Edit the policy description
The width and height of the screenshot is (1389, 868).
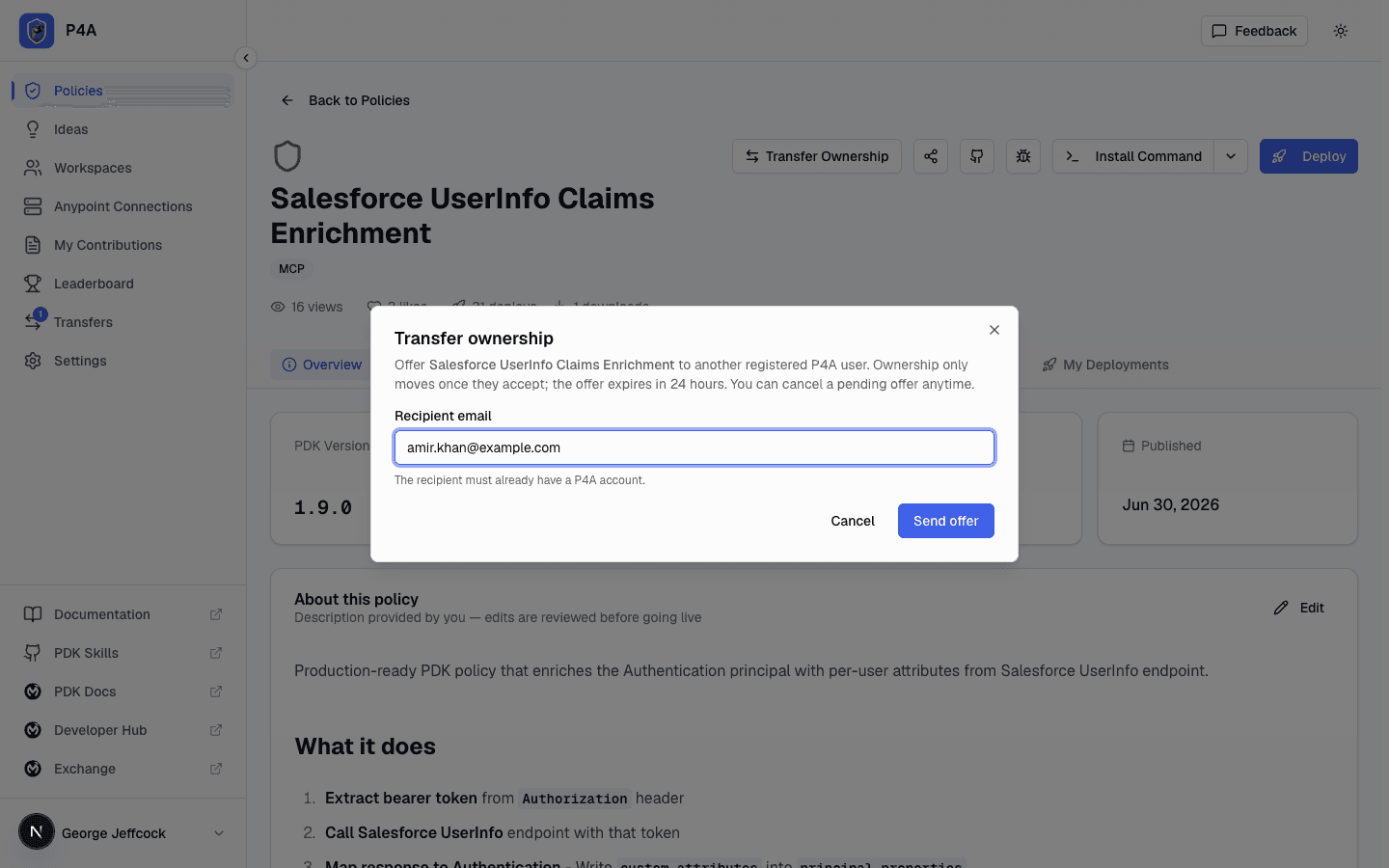click(1299, 608)
